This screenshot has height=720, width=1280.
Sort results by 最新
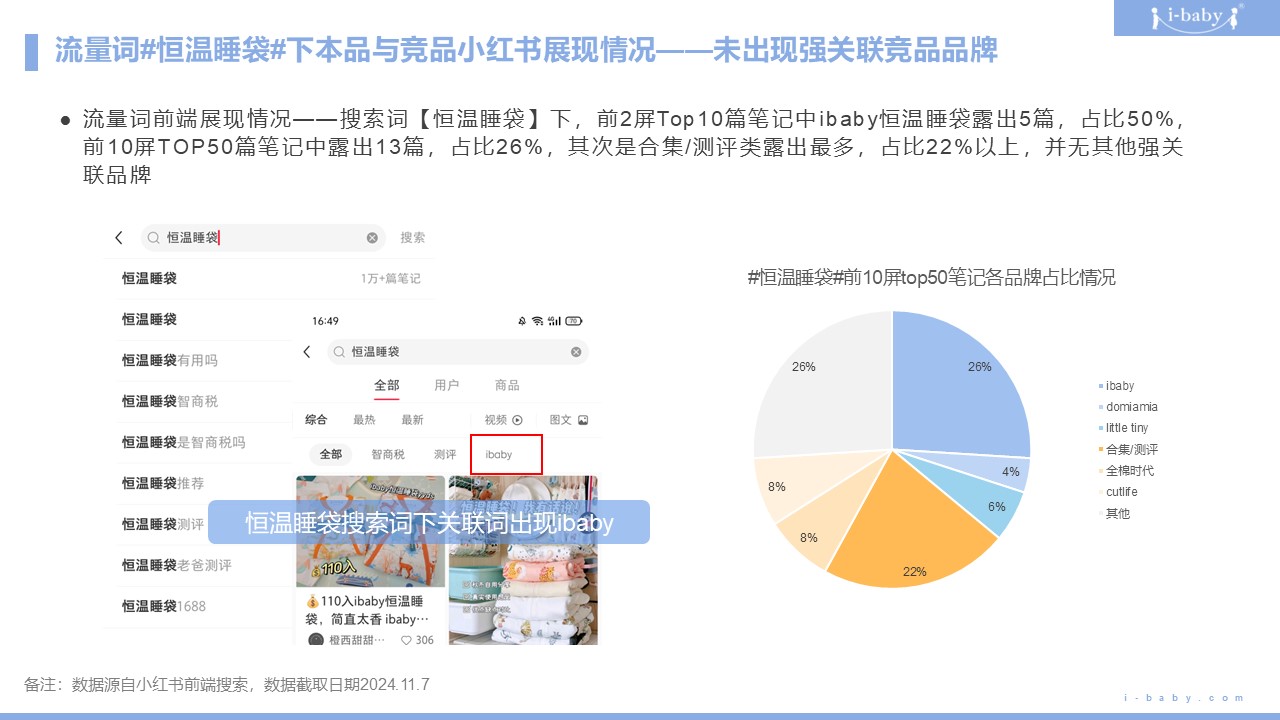(412, 420)
